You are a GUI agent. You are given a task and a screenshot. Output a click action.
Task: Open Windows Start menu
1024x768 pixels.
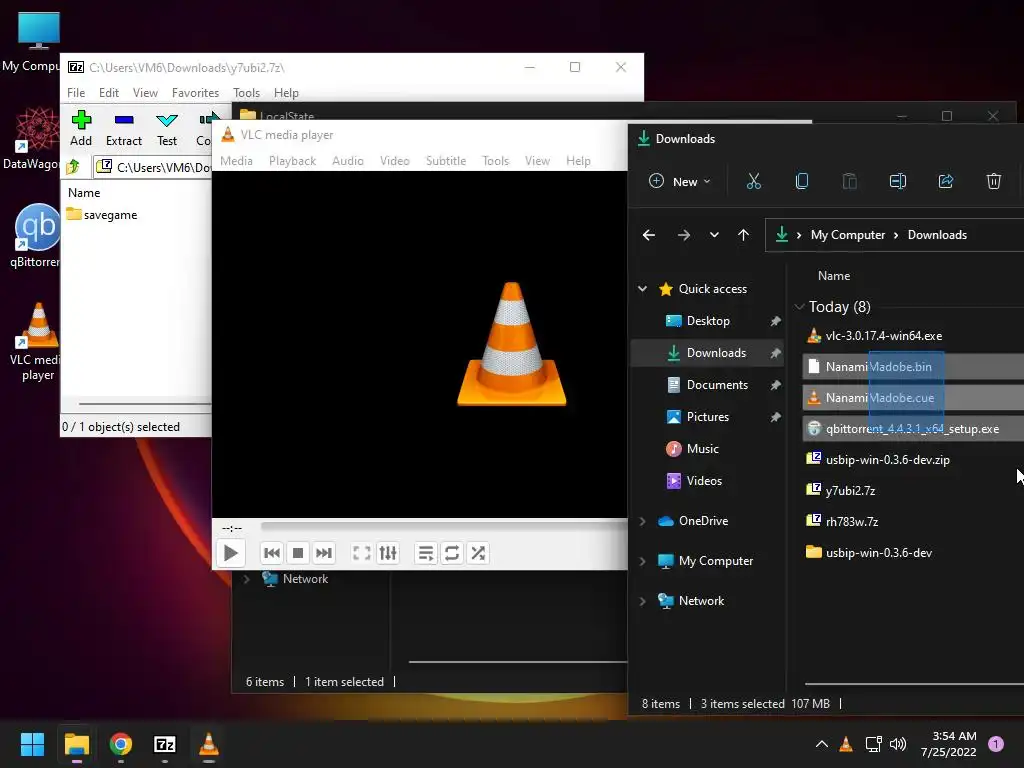coord(32,744)
